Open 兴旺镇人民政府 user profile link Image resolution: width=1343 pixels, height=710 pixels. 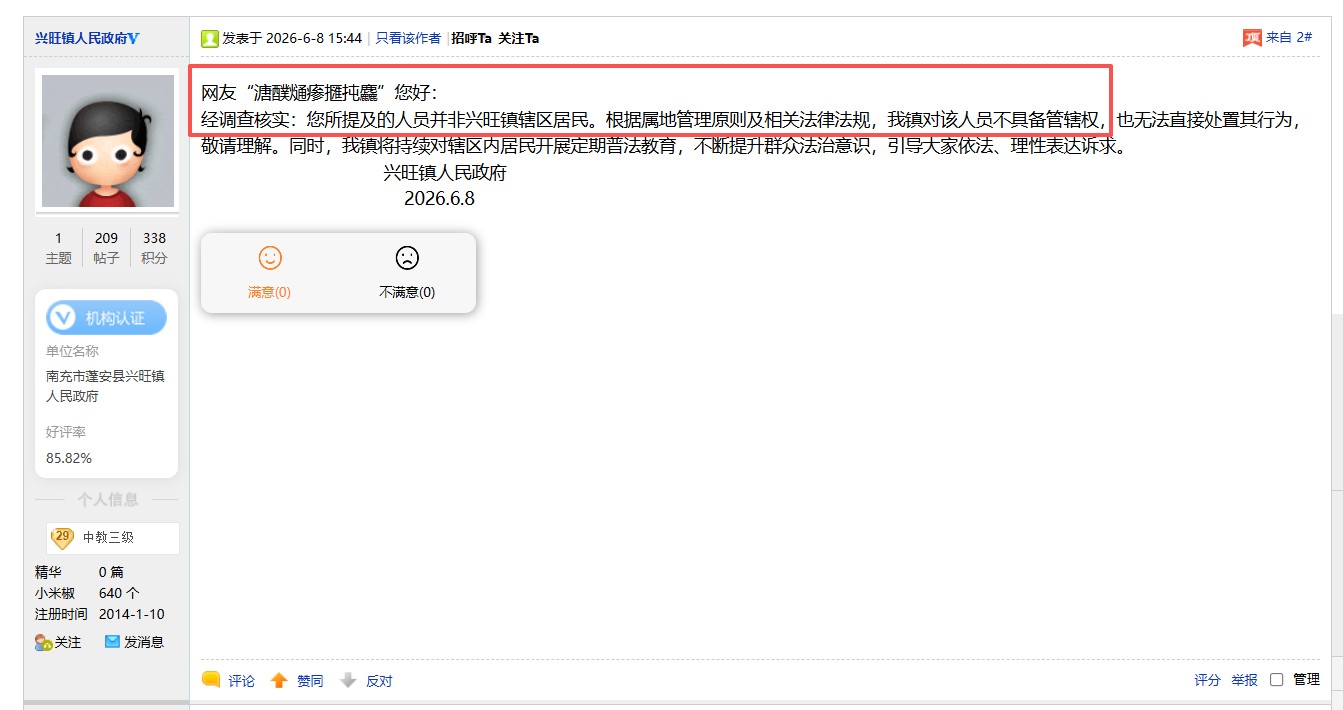click(81, 38)
